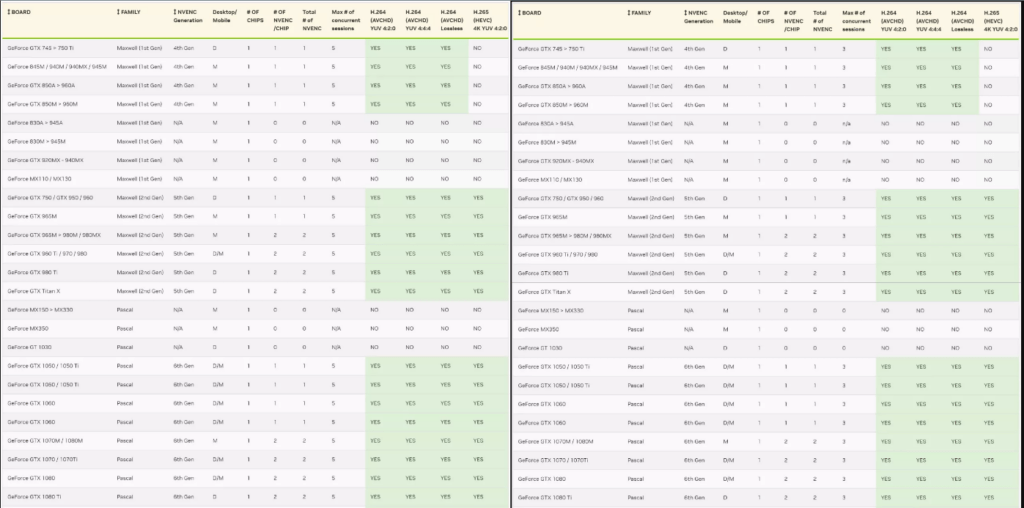Screen dimensions: 1024x508
Task: Click 'Total # of NVENC' header in right table
Action: 822,21
